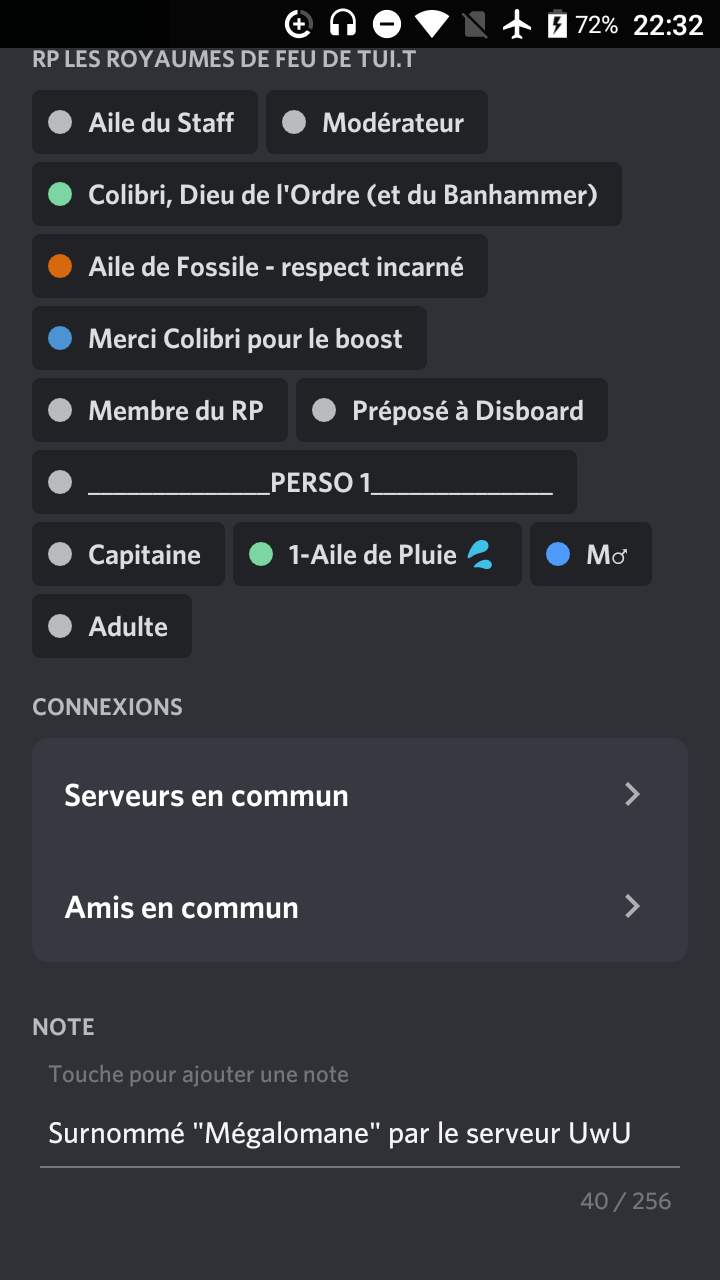
Task: Open the Serveurs en commun list
Action: (206, 796)
